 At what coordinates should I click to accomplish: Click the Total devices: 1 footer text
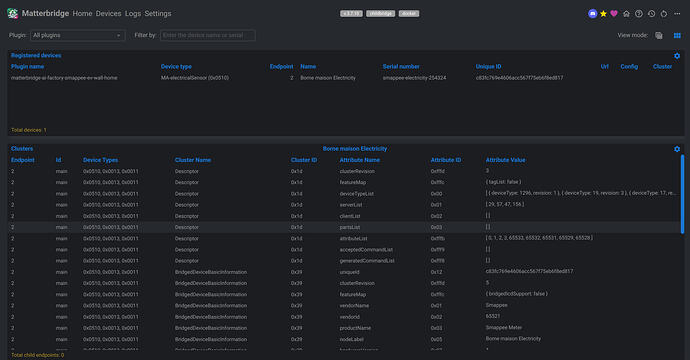click(29, 130)
